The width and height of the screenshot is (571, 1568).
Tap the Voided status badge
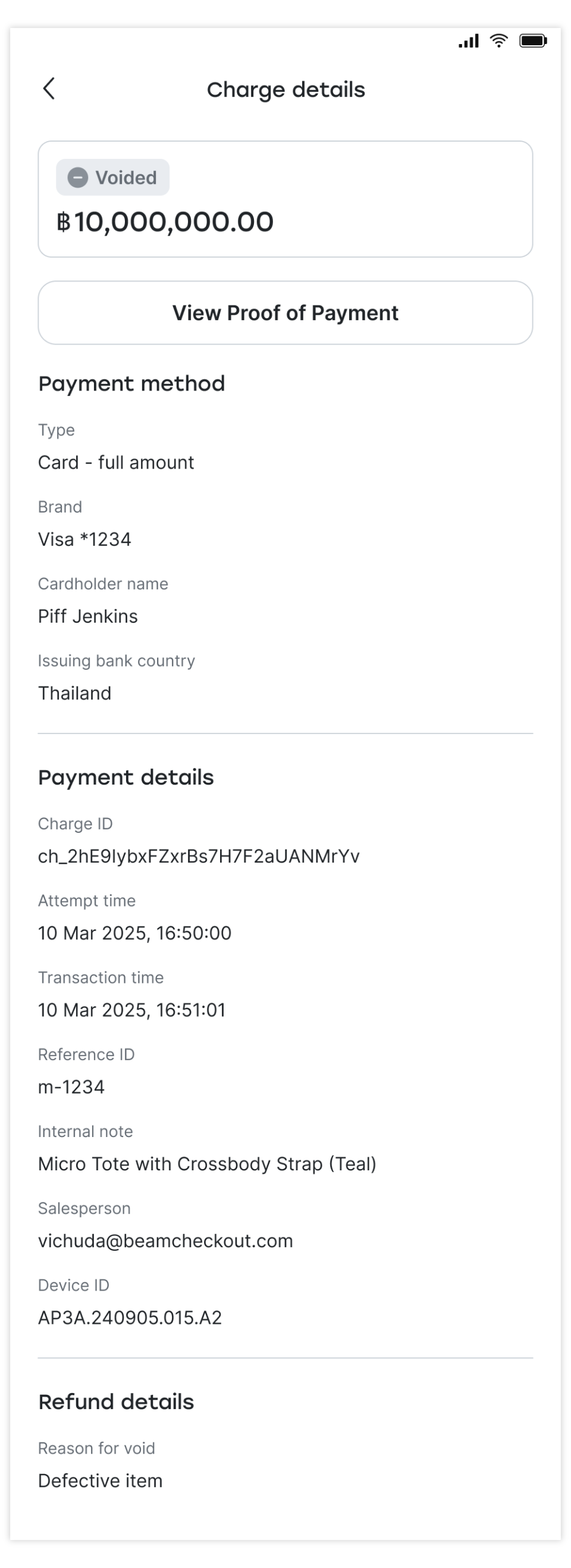pyautogui.click(x=112, y=178)
